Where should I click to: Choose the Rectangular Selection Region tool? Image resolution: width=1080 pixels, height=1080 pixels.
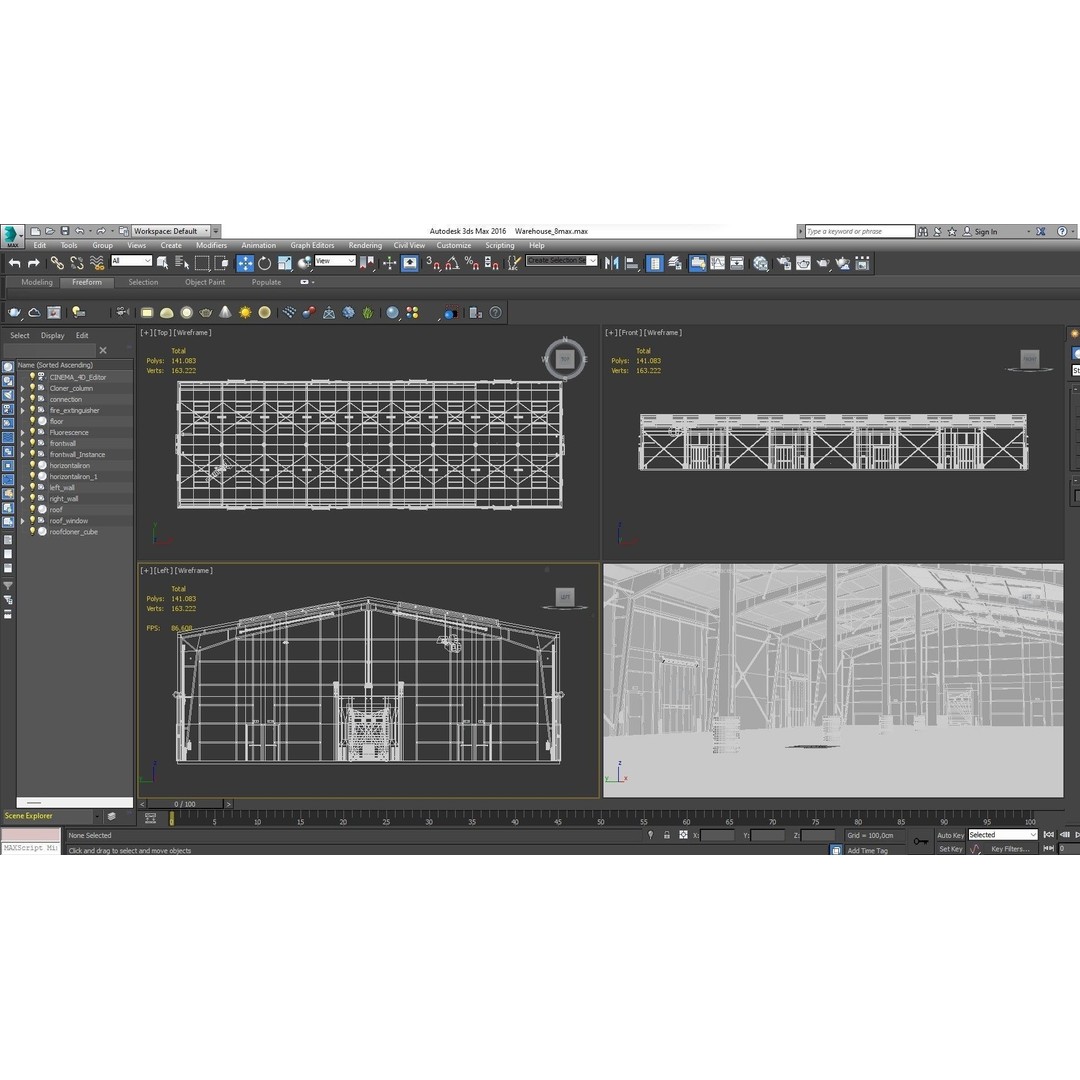click(x=202, y=263)
